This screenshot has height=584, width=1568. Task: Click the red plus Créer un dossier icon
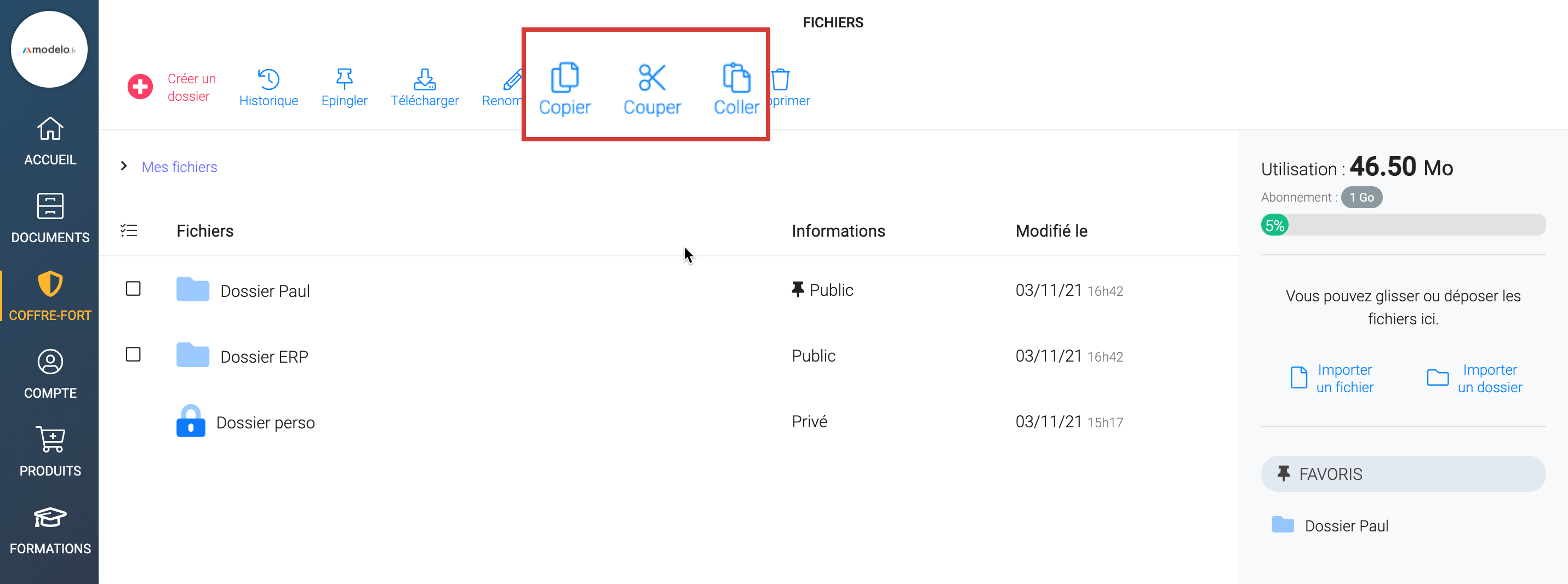pyautogui.click(x=140, y=87)
